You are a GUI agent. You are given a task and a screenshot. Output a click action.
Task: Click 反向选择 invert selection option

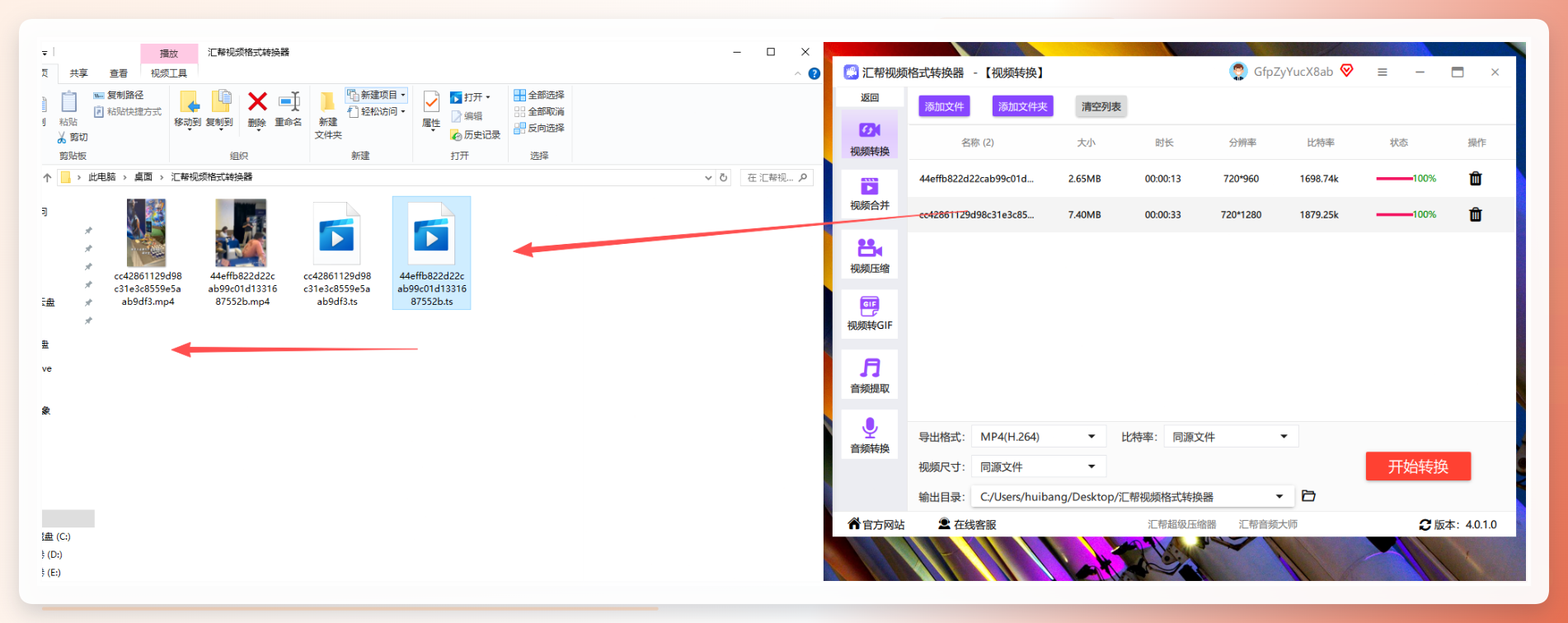[x=539, y=129]
